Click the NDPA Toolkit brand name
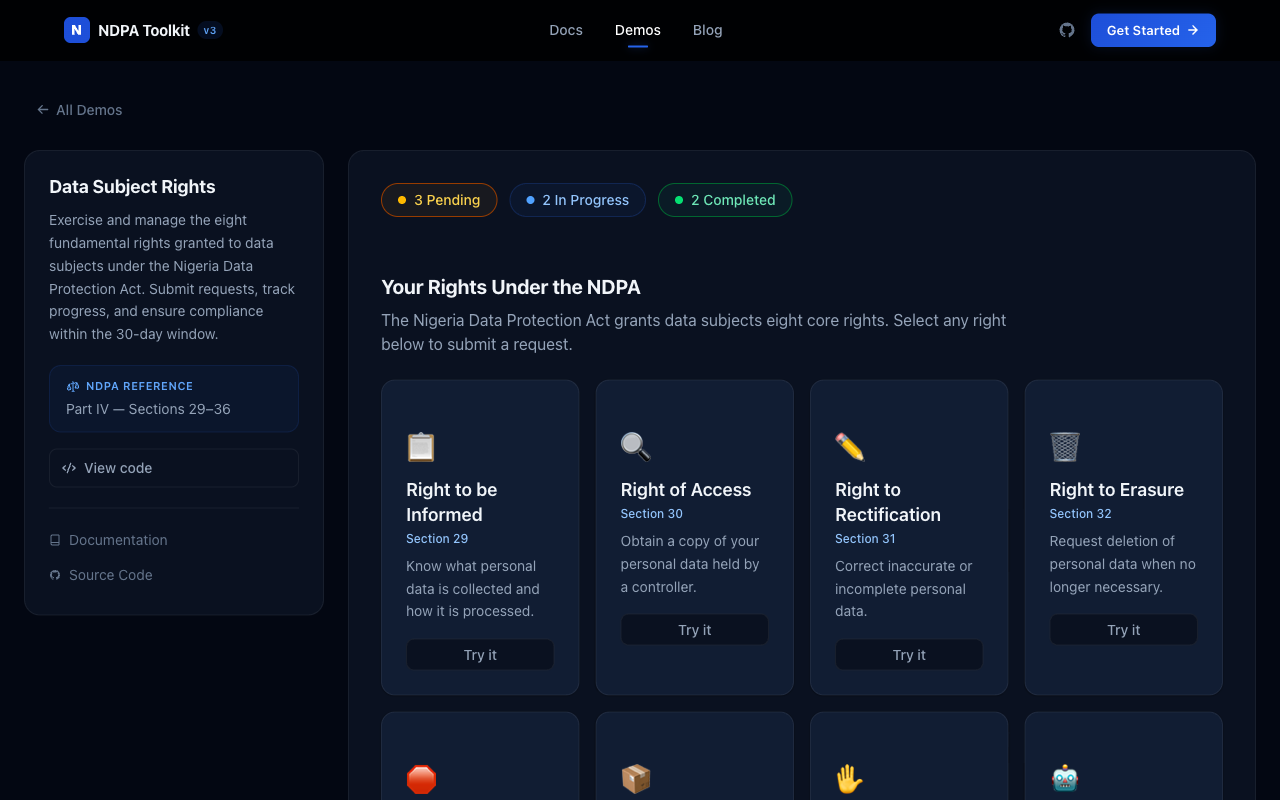 144,30
